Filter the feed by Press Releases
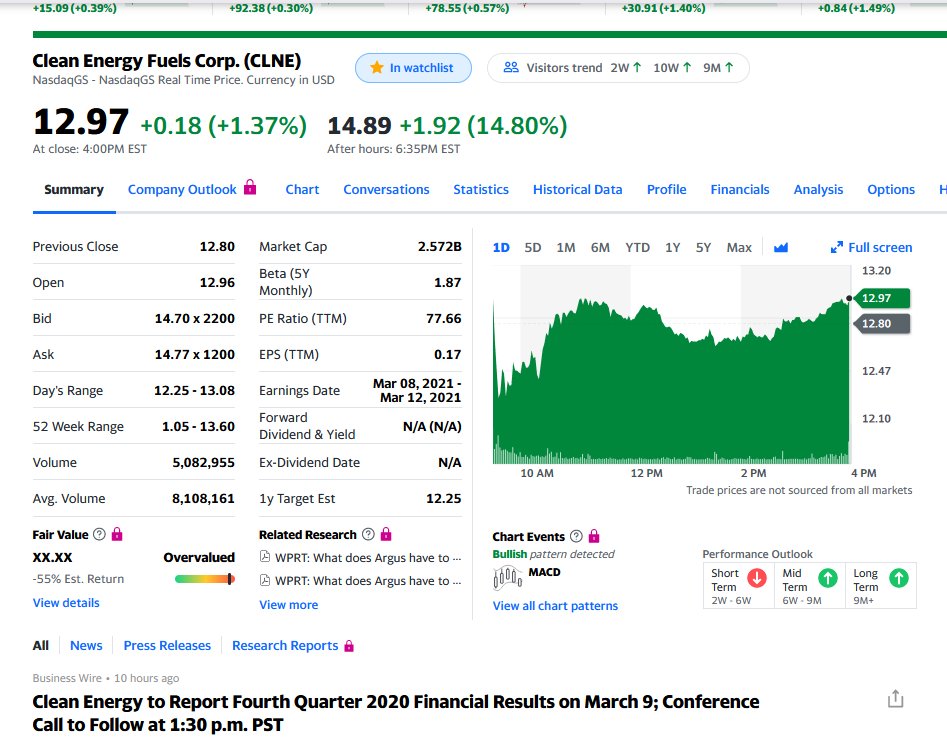 [x=167, y=646]
